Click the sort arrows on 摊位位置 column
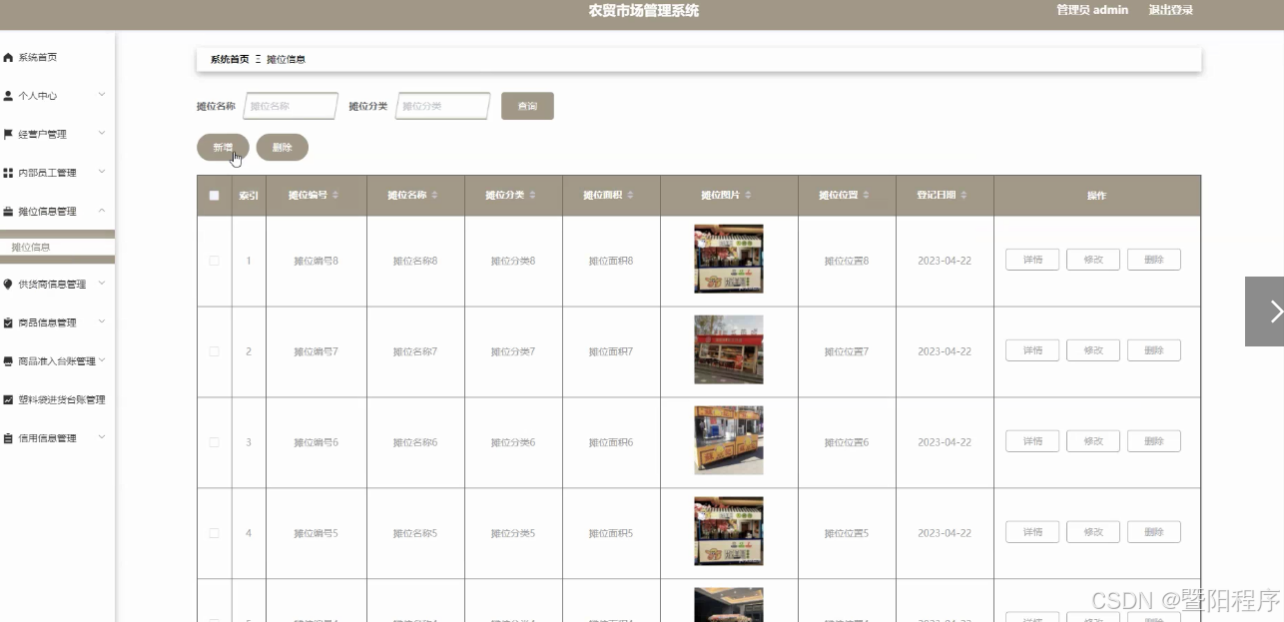 coord(866,195)
